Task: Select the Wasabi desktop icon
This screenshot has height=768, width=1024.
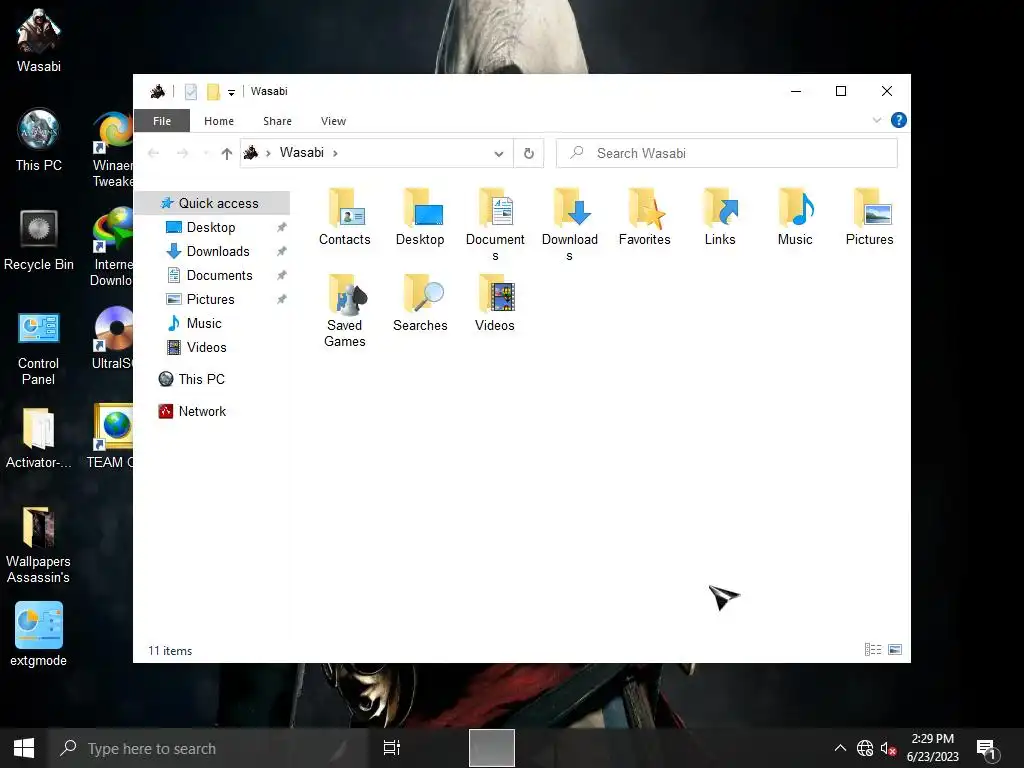Action: (39, 40)
